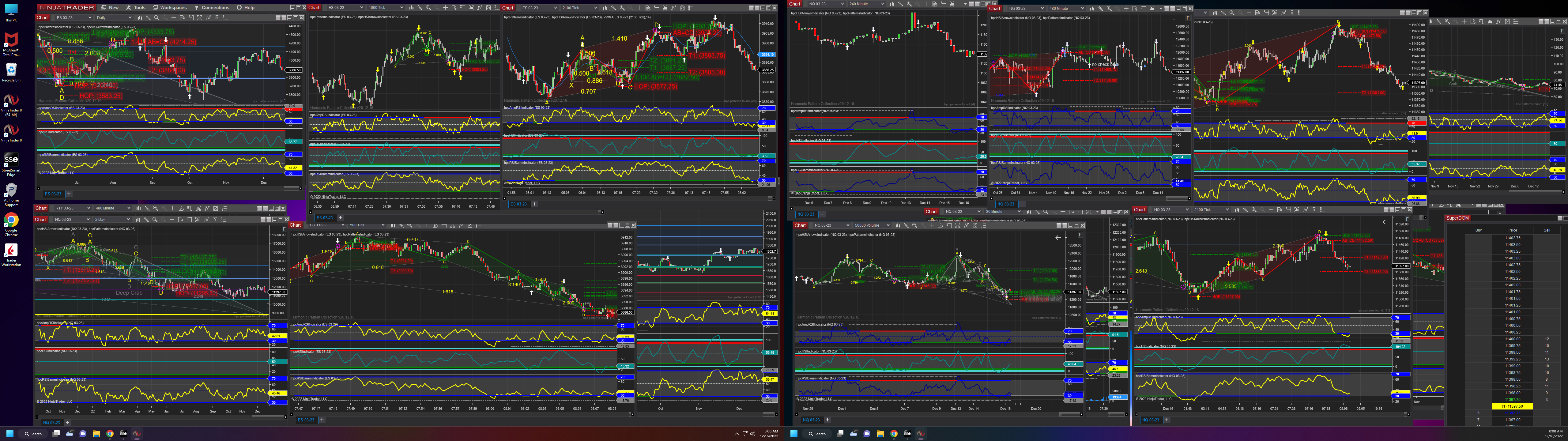Open drawing tools in ES Daily chart toolbar
This screenshot has width=1568, height=441.
(148, 18)
